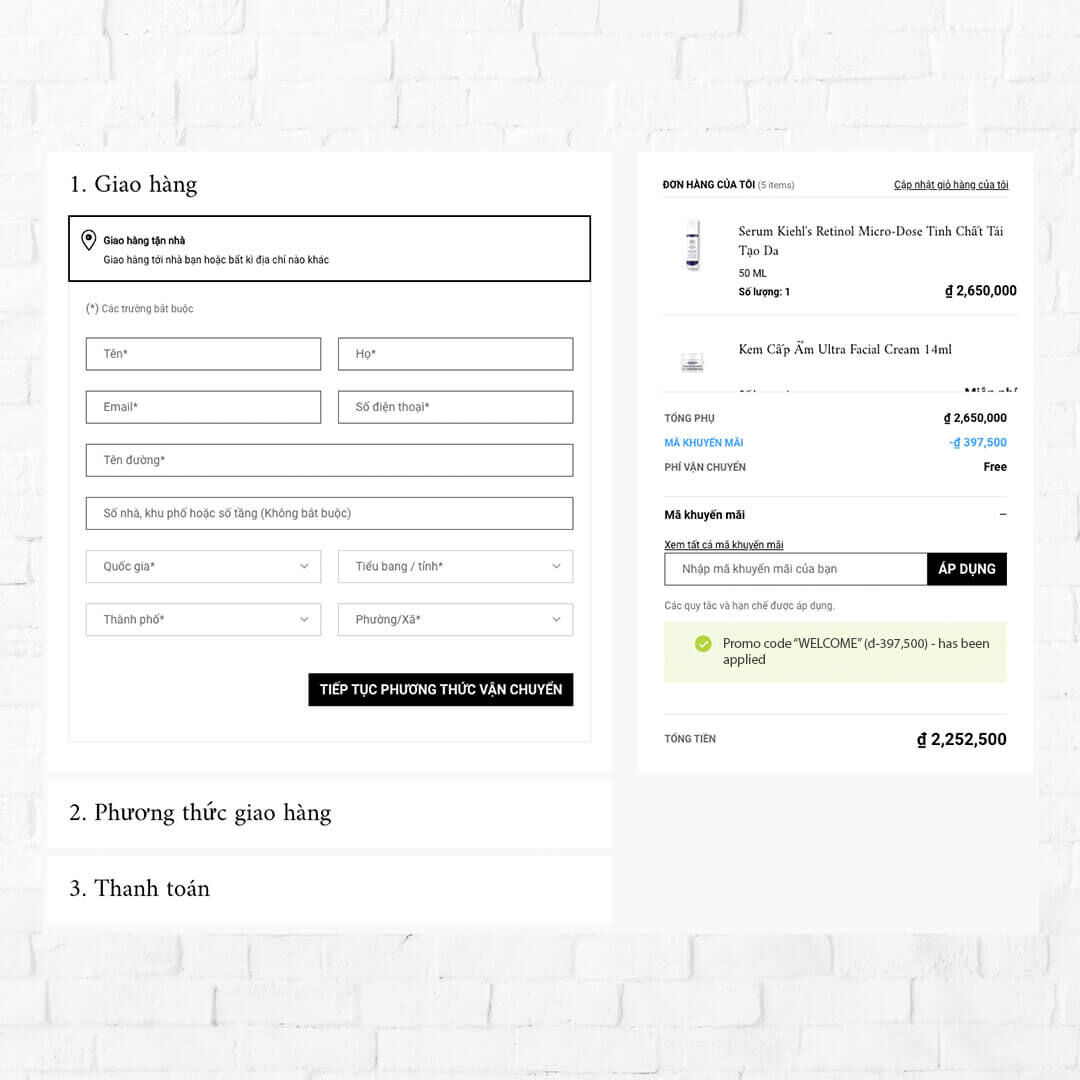Click the Tiếp tục phương thức vận chuyển button

click(441, 689)
